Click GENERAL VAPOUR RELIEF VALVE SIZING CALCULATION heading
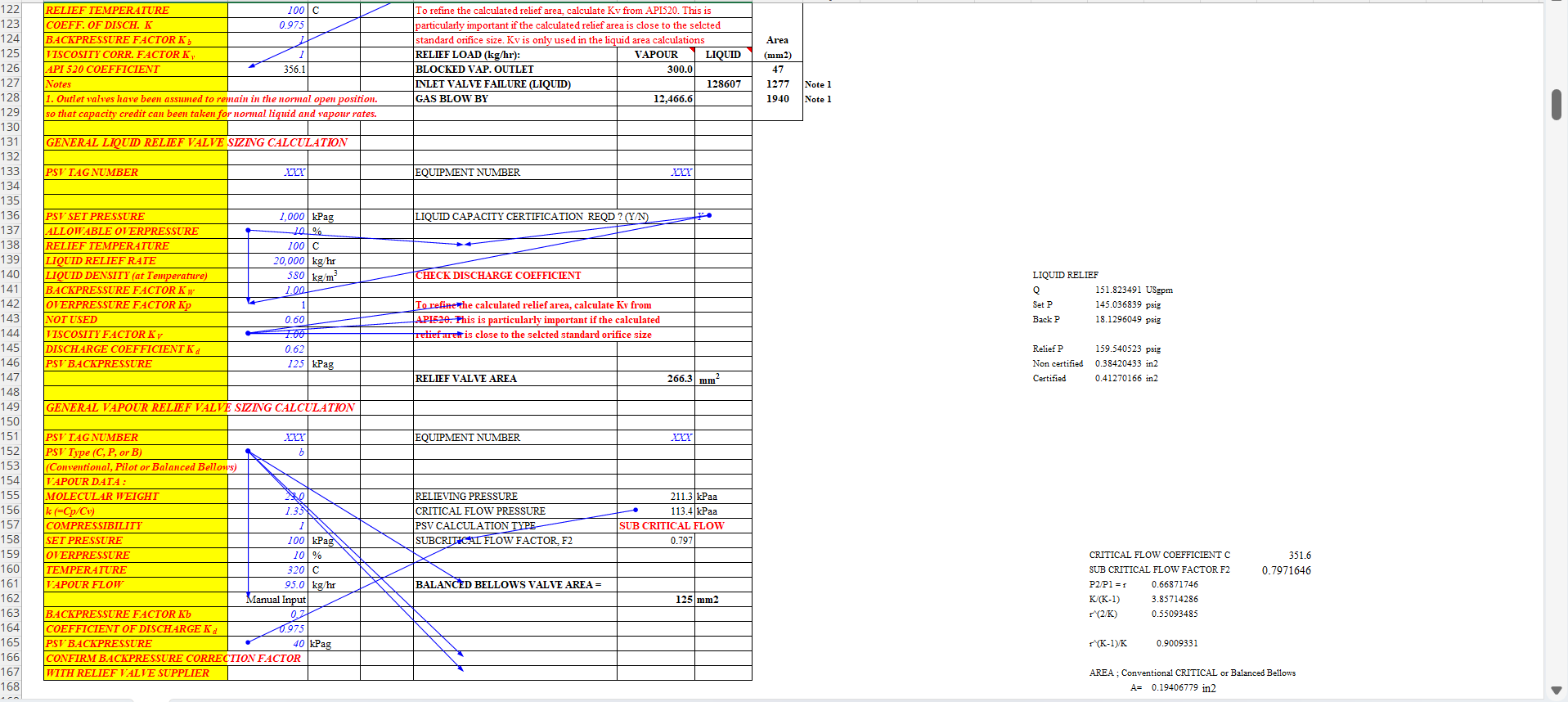 200,407
